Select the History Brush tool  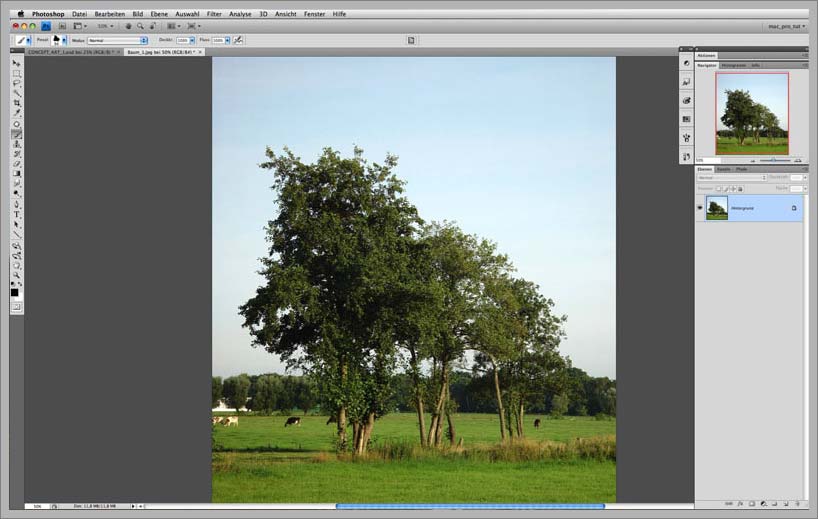[17, 154]
